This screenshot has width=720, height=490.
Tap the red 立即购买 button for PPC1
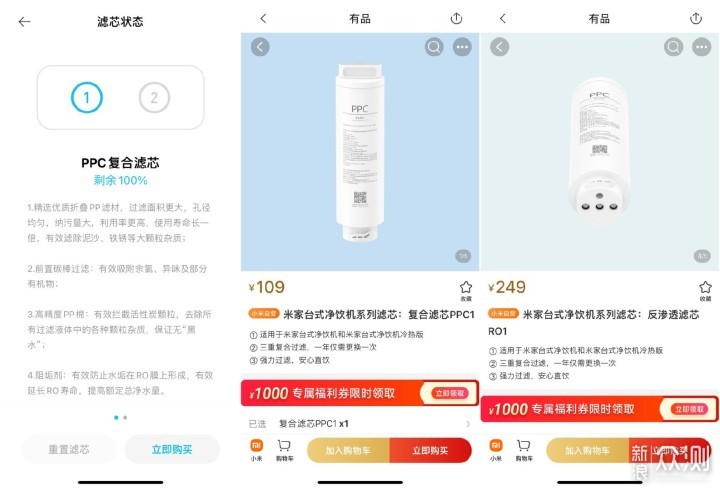430,451
